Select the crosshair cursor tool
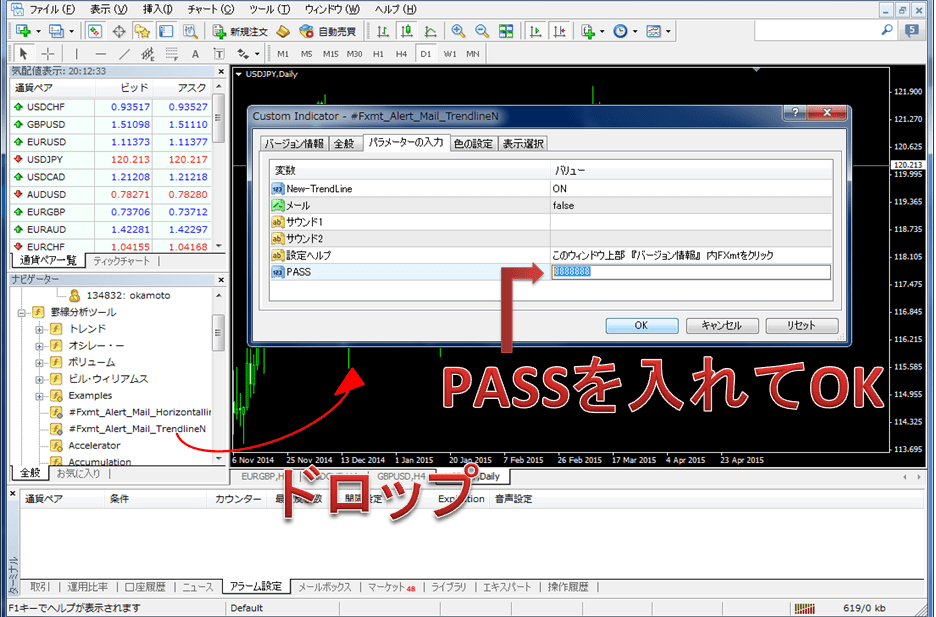The height and width of the screenshot is (617, 936). point(47,53)
